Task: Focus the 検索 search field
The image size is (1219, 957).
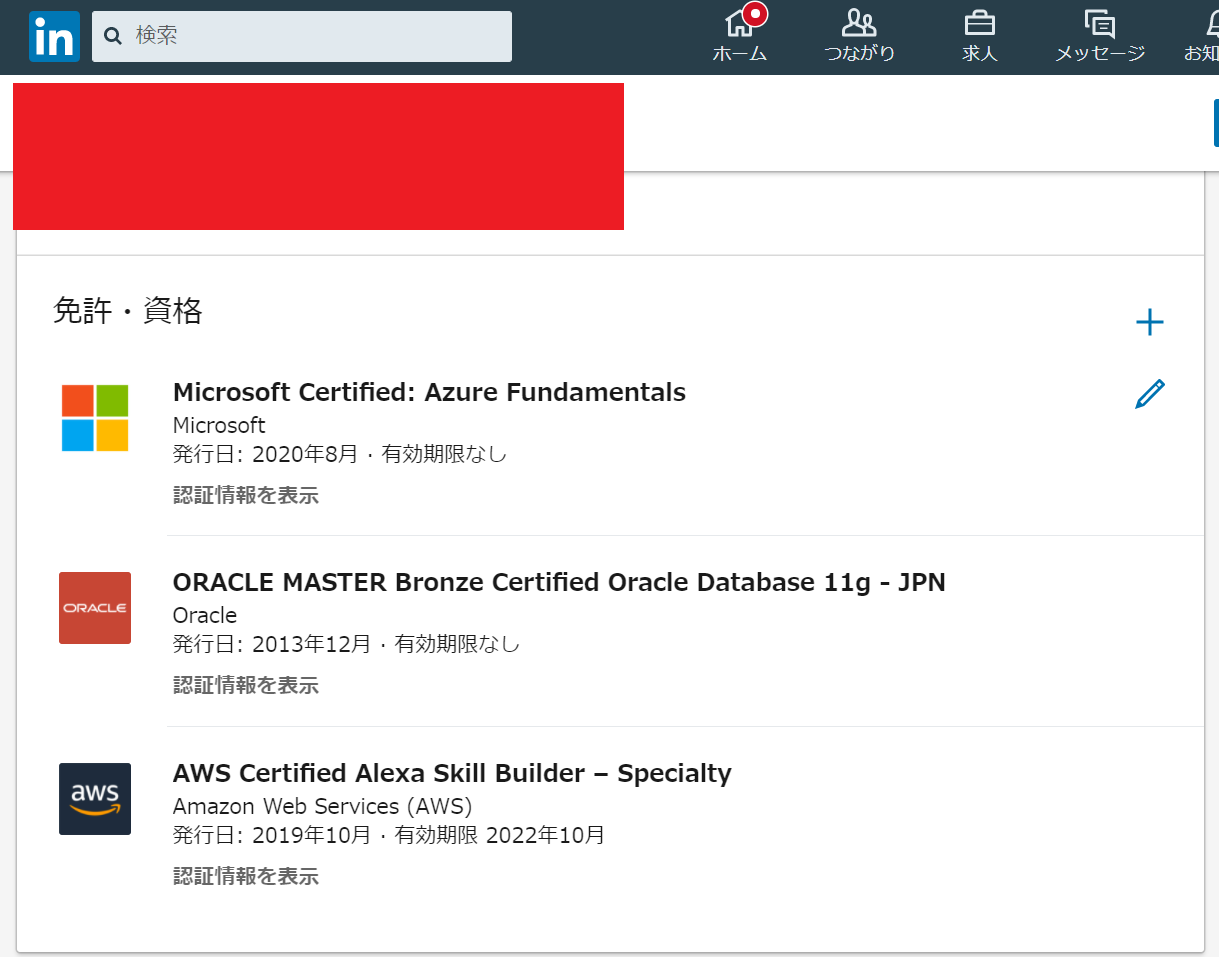Action: pos(302,36)
